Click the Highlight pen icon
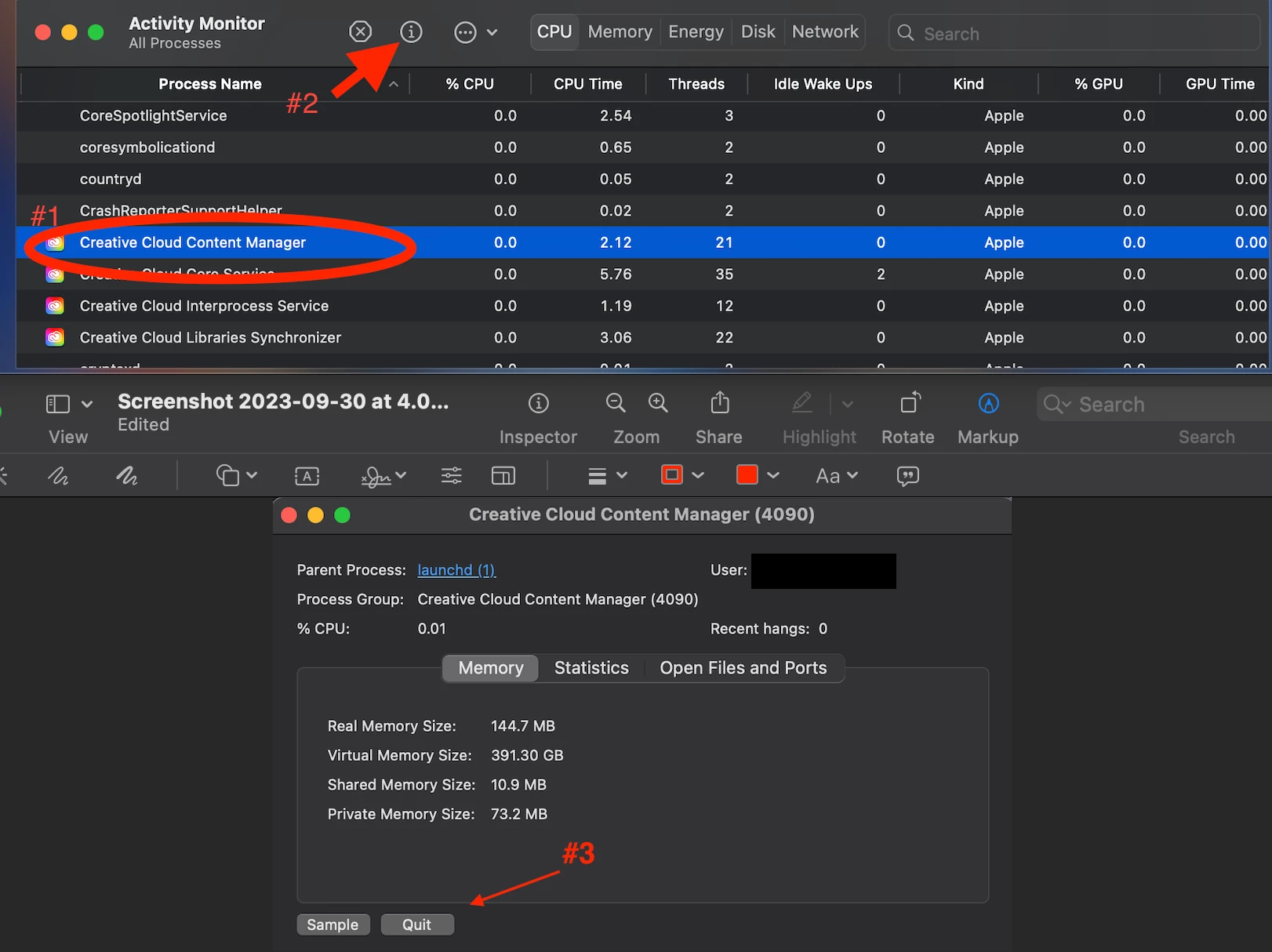 (x=801, y=403)
